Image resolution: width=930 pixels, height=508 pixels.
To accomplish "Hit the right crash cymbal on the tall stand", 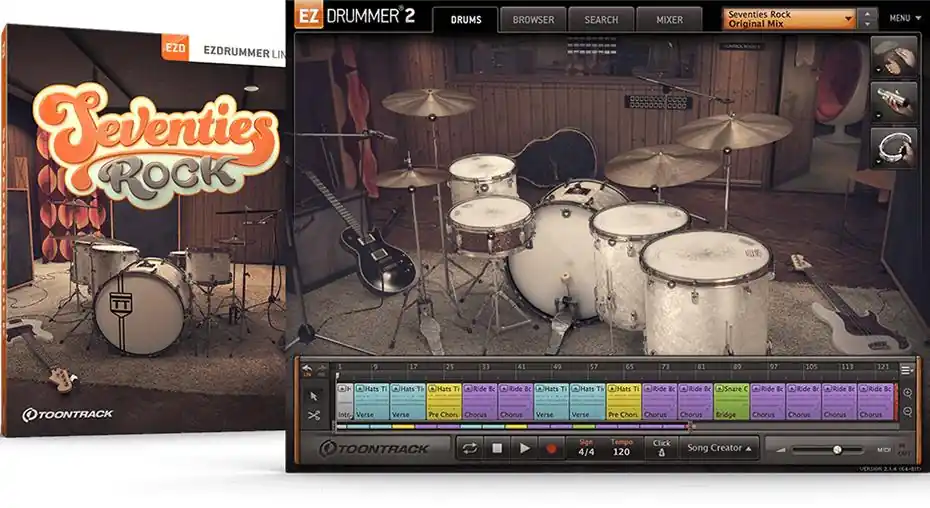I will (733, 129).
